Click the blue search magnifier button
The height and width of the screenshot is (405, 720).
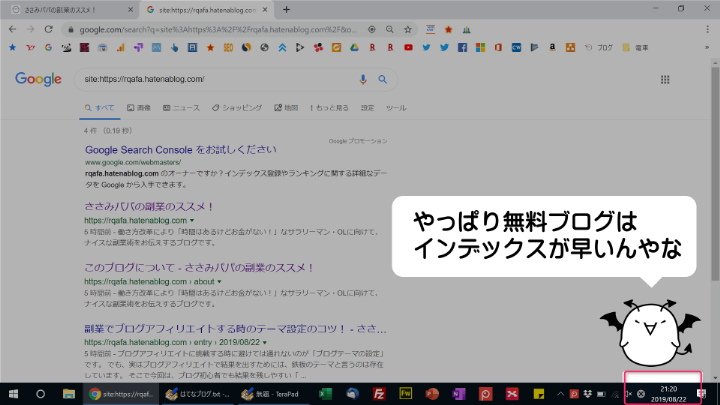click(x=382, y=79)
